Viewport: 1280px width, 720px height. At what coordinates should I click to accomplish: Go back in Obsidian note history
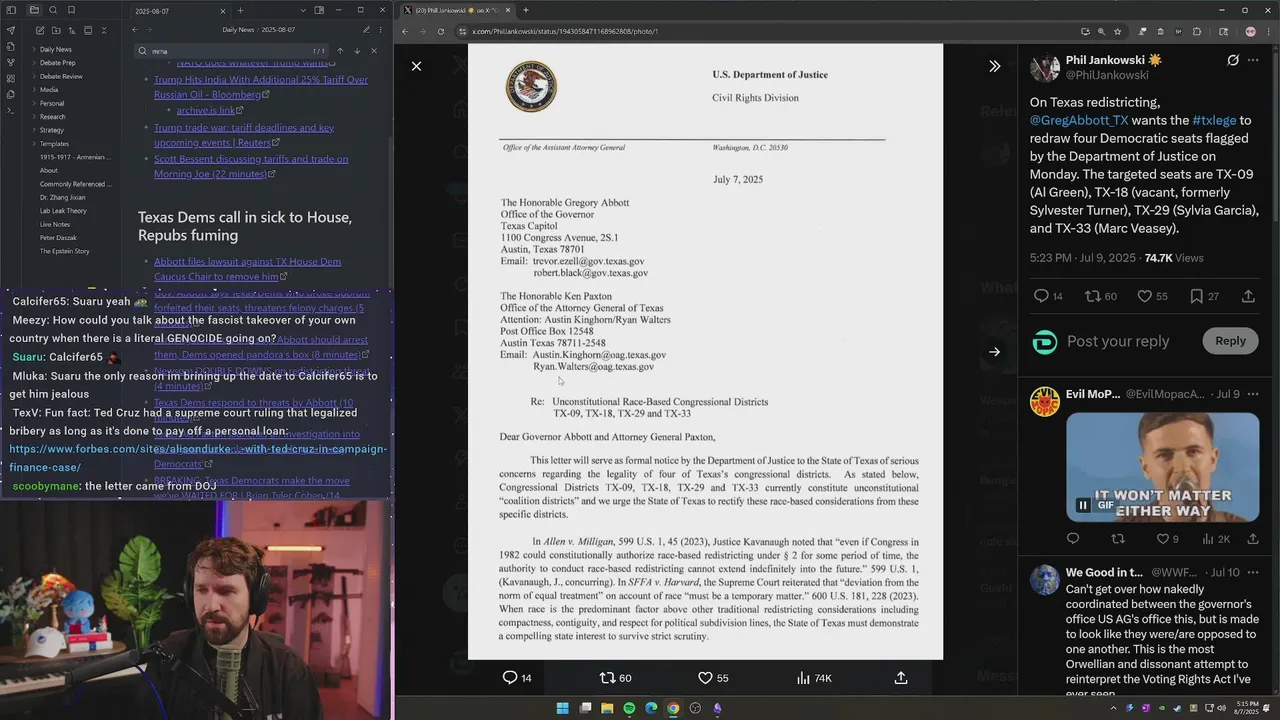pyautogui.click(x=135, y=30)
